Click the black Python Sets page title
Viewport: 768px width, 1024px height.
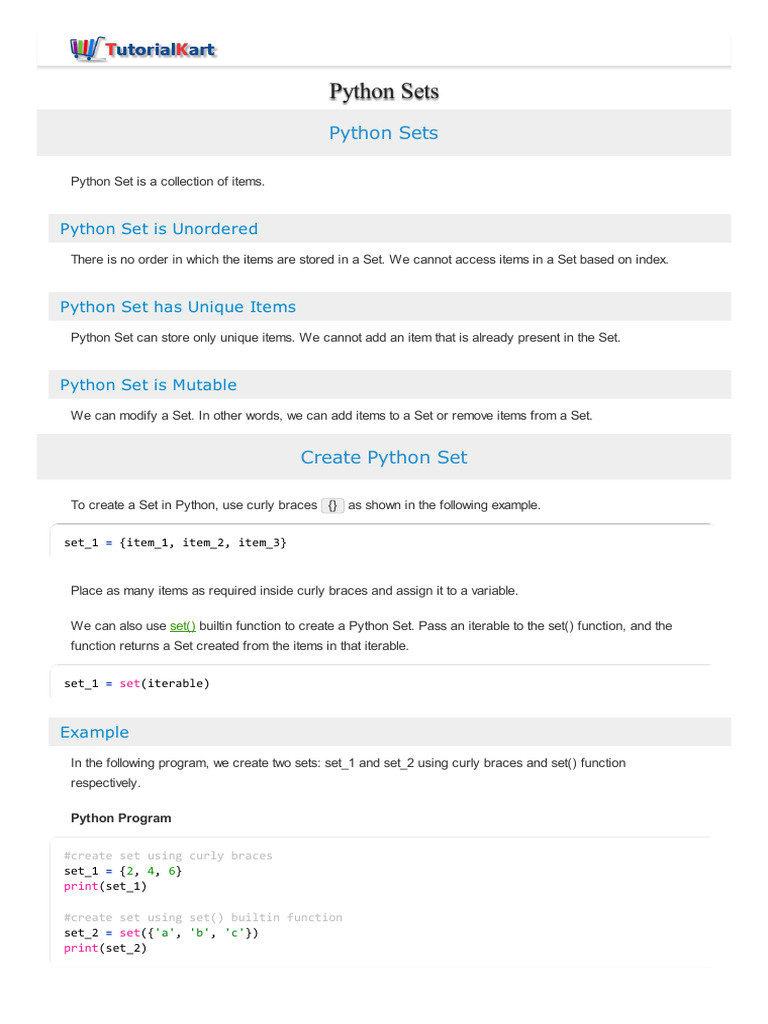[384, 92]
